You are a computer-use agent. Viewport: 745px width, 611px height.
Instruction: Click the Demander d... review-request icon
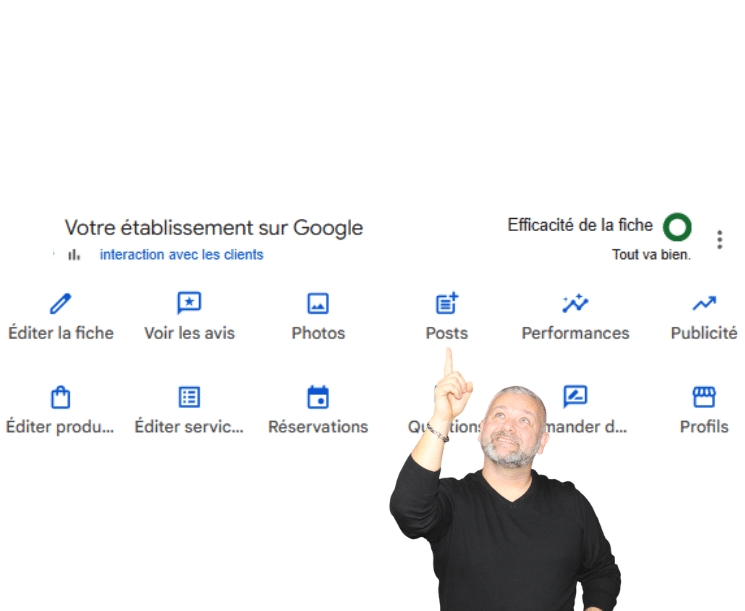pyautogui.click(x=575, y=397)
